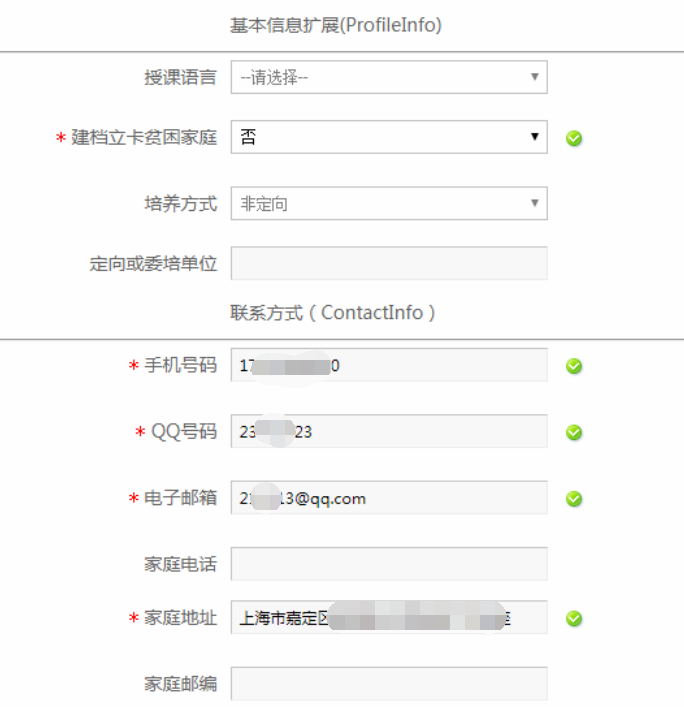Click green checkmark beside 建档立卡贫困家庭

point(574,138)
